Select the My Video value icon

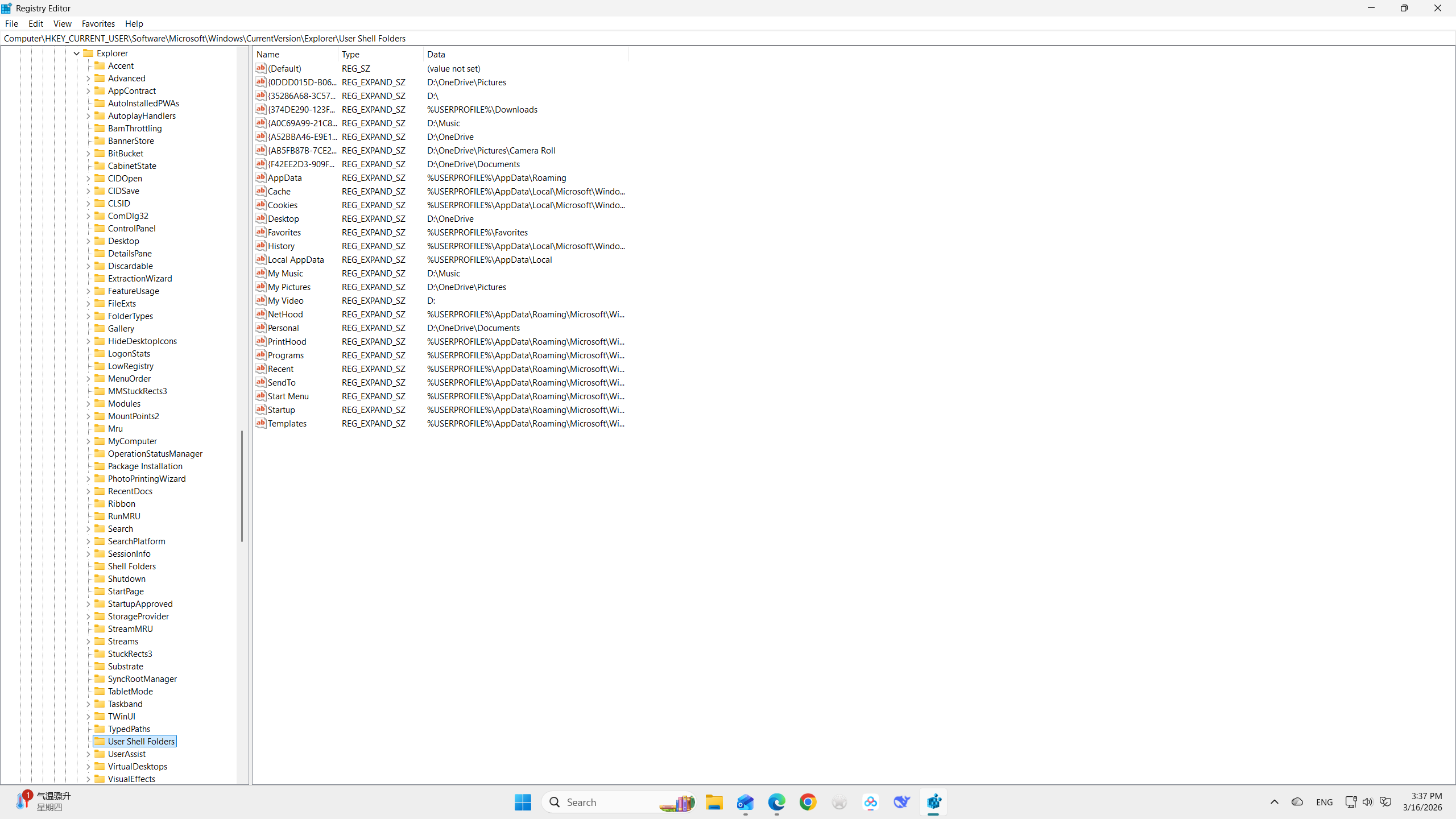pyautogui.click(x=261, y=300)
